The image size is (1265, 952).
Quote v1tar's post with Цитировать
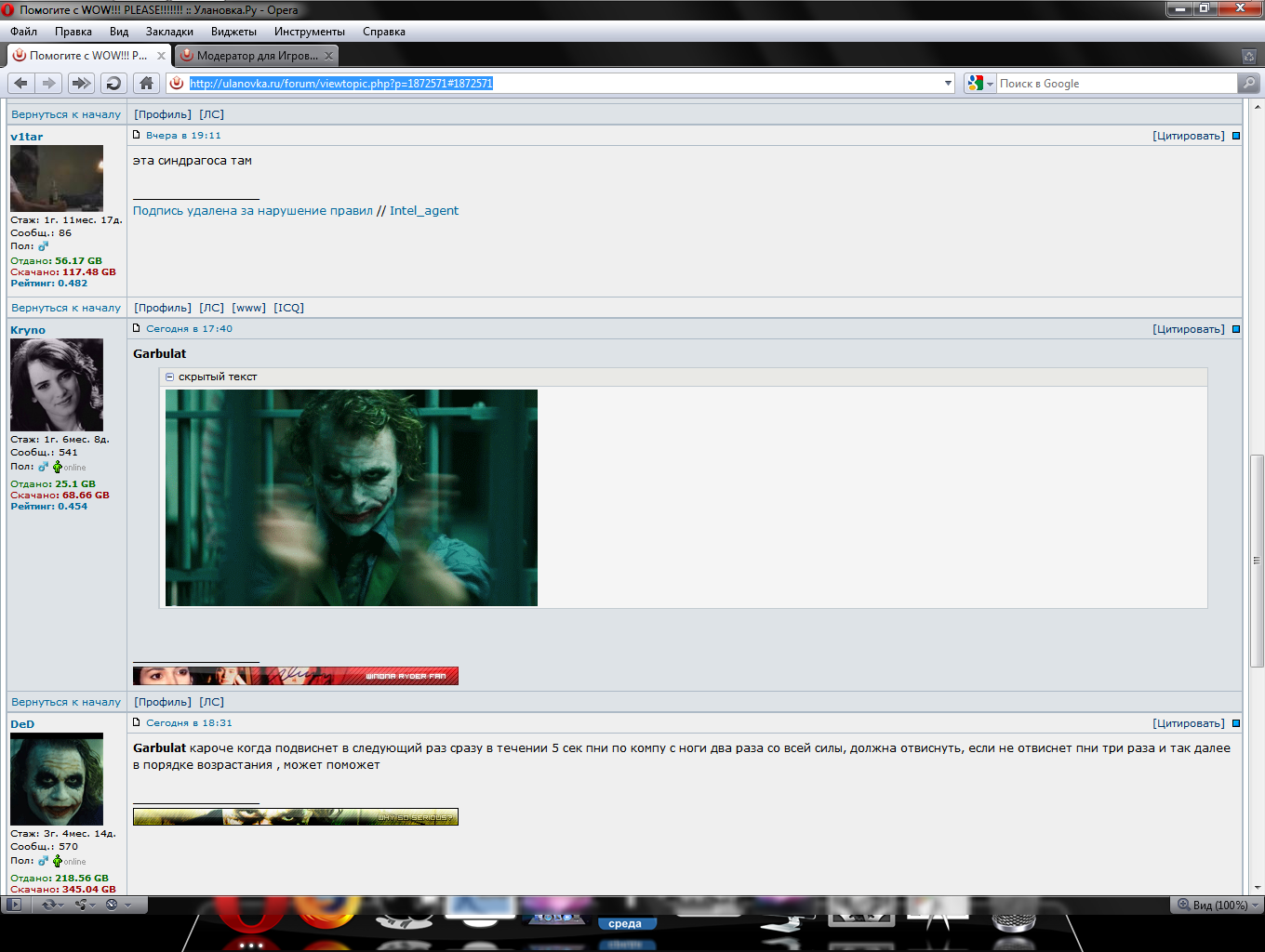tap(1189, 136)
